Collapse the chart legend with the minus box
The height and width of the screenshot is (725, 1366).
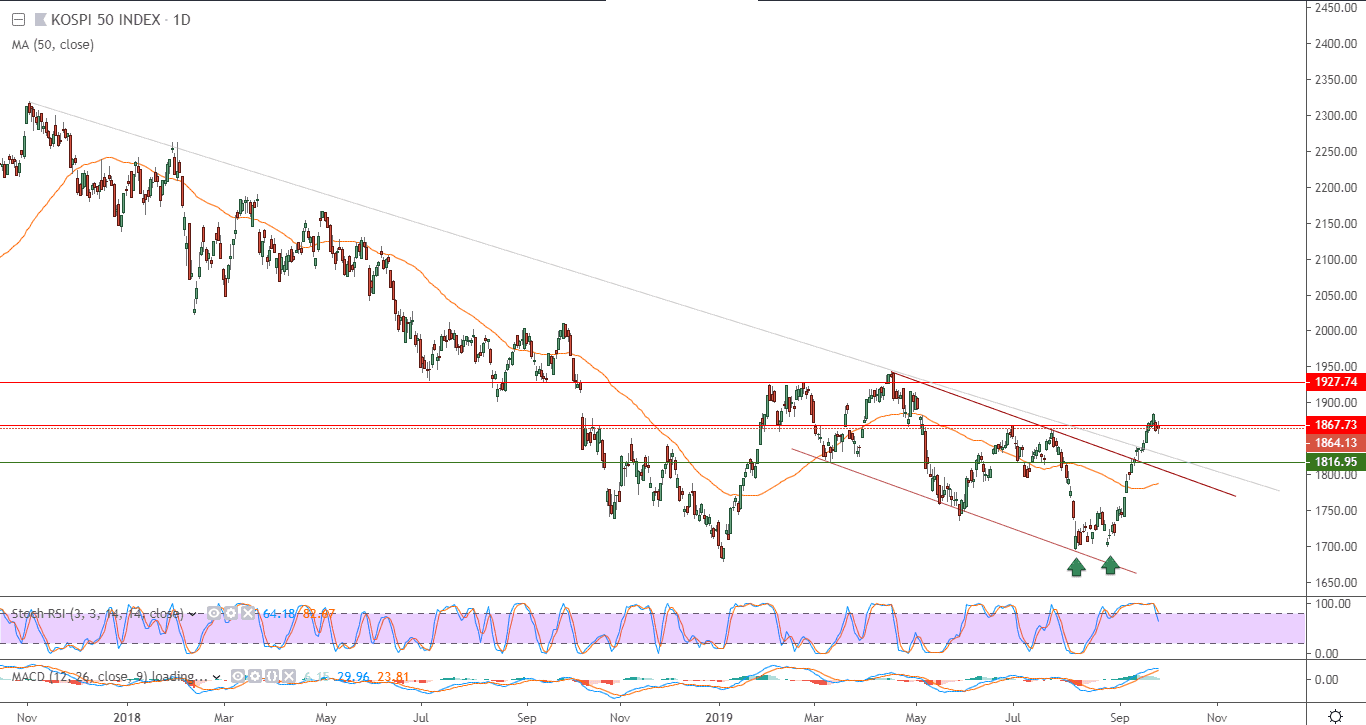18,20
